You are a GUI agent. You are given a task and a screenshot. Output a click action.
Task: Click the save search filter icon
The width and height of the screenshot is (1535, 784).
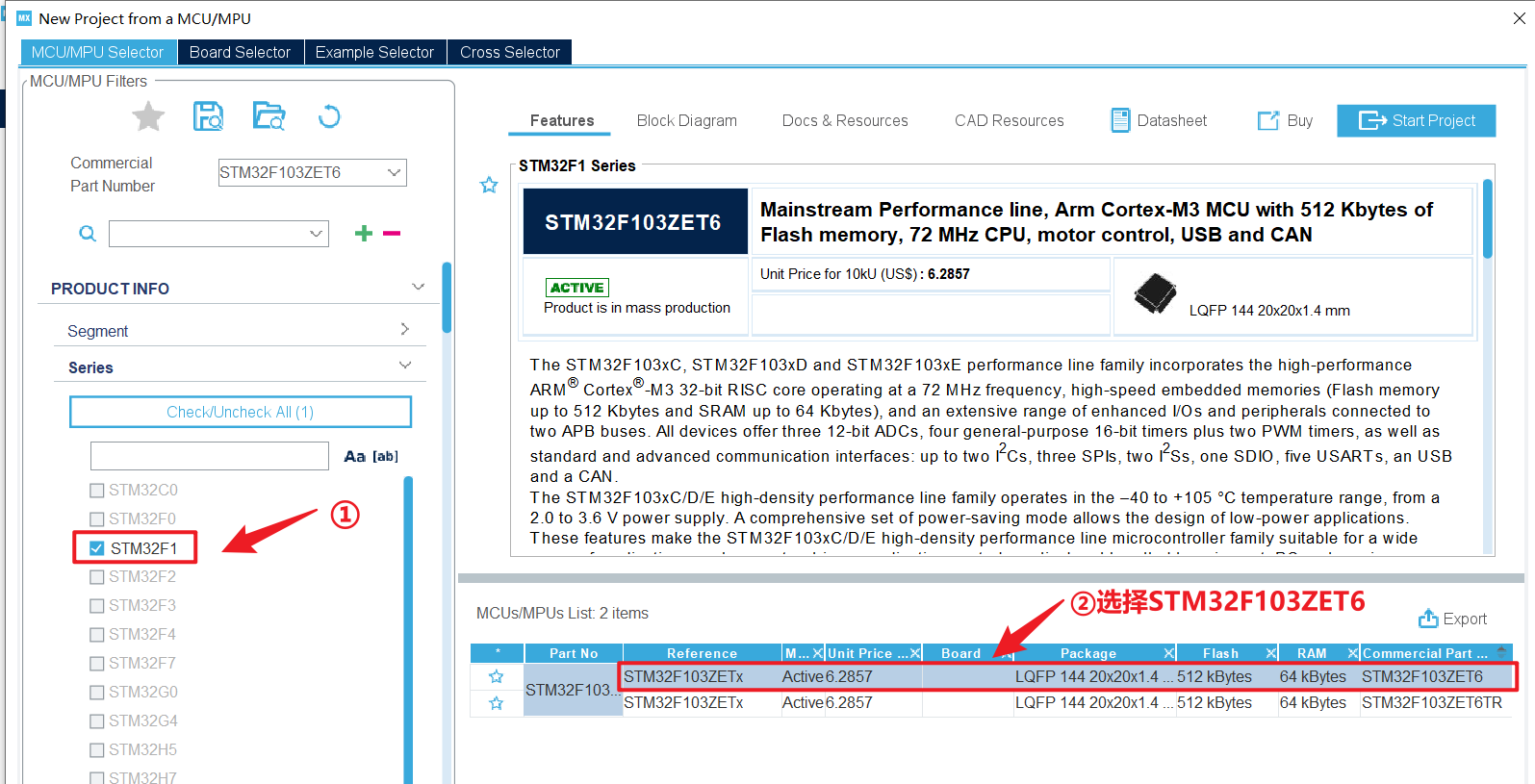click(209, 116)
